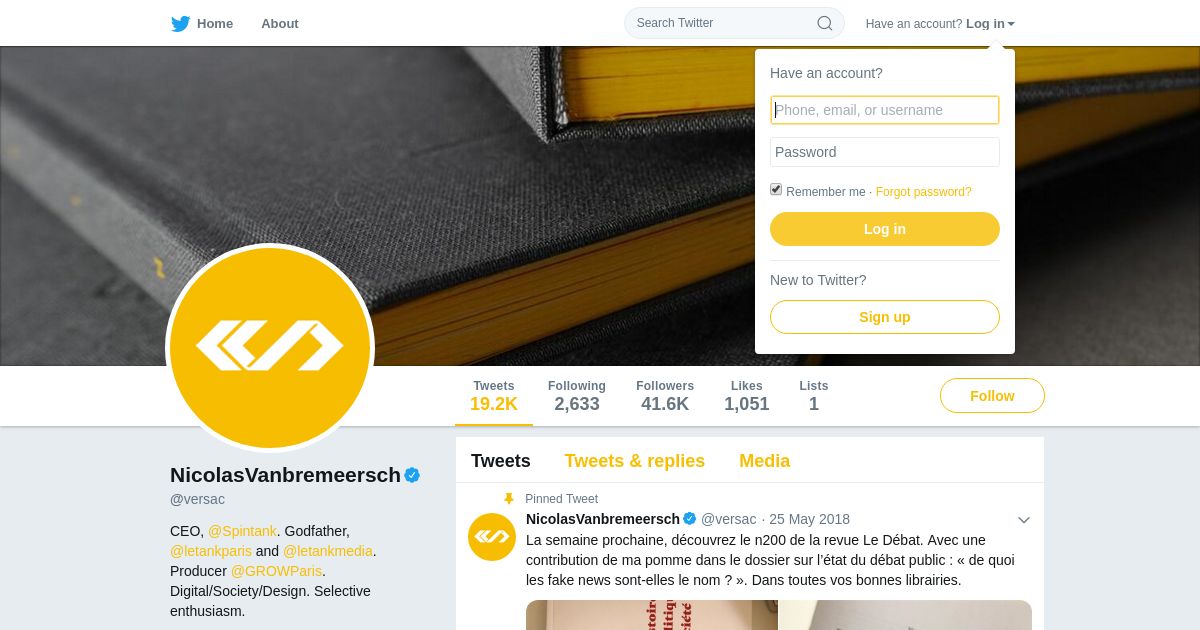Click the pinned tweet pin icon

pyautogui.click(x=509, y=499)
